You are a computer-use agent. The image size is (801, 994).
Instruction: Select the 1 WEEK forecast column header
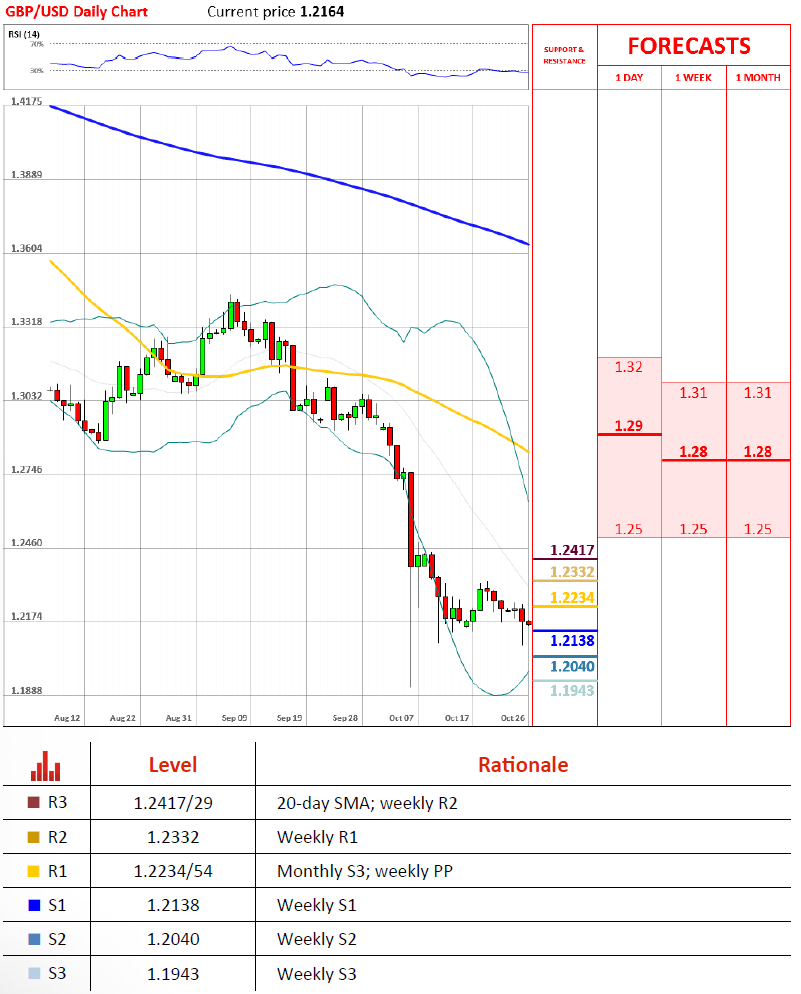coord(693,77)
